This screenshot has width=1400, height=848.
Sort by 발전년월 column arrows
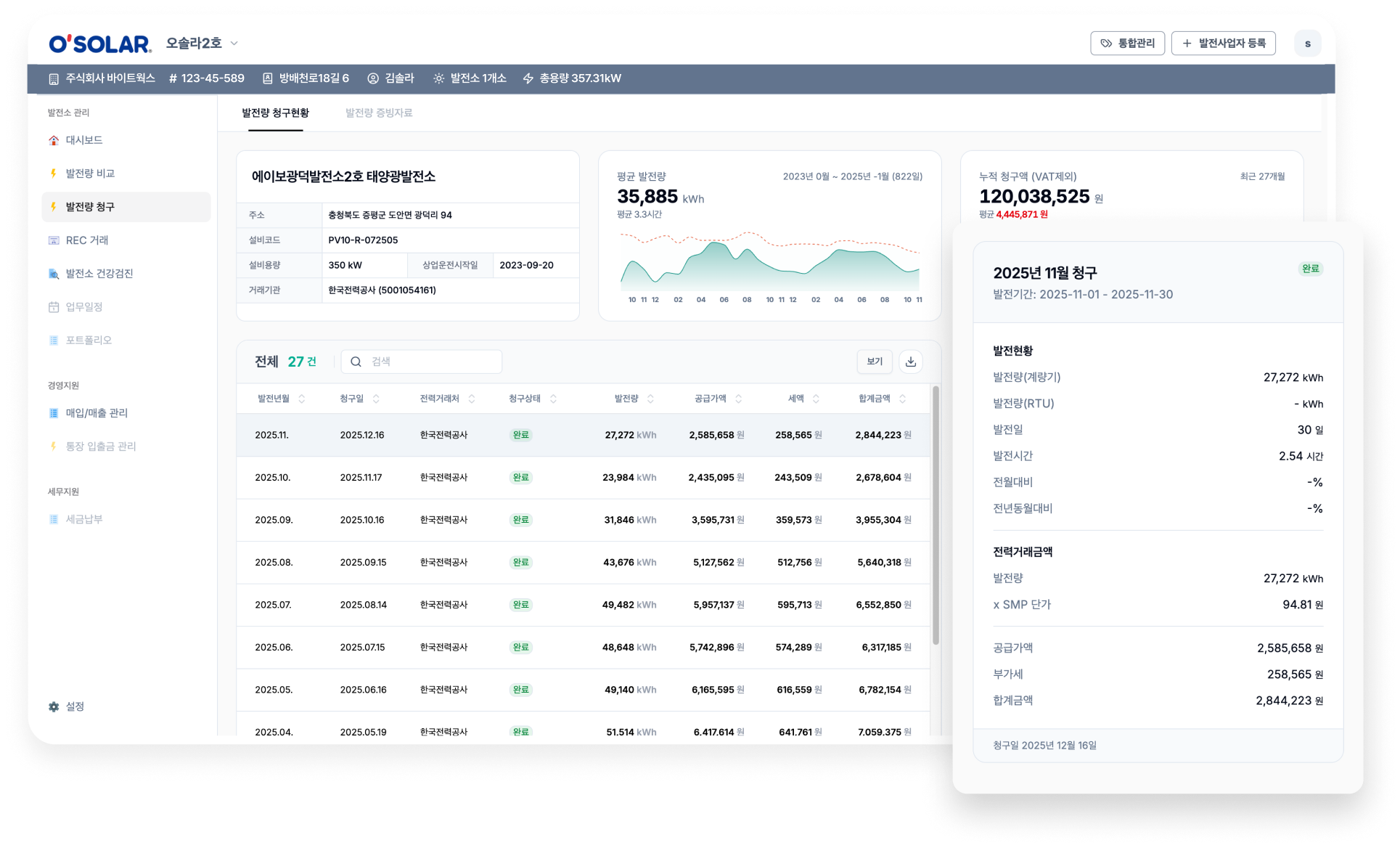[302, 399]
